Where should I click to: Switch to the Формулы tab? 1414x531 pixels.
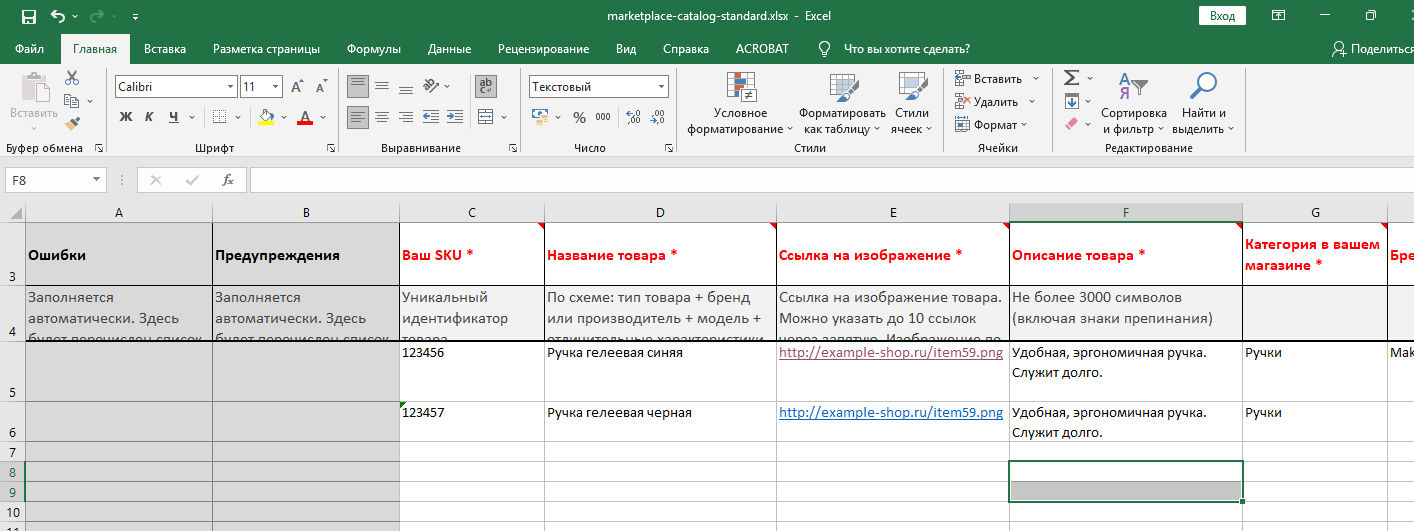[373, 48]
